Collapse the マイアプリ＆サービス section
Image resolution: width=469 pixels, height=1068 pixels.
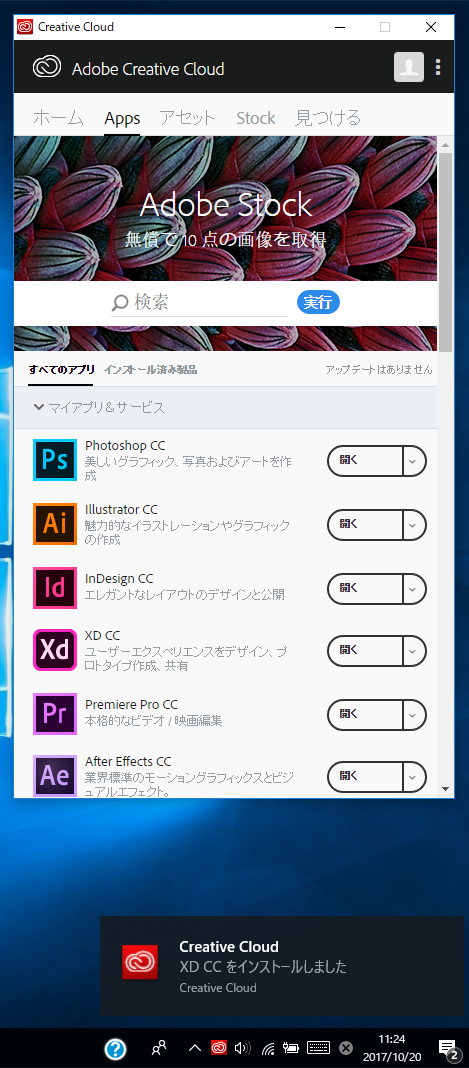pyautogui.click(x=39, y=407)
